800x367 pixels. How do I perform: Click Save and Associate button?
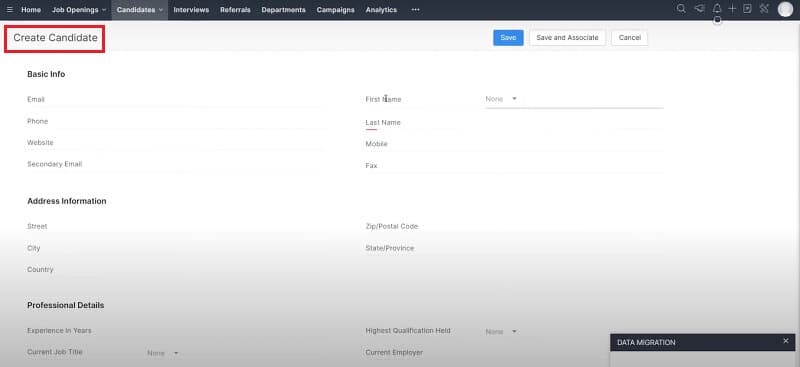coord(567,38)
